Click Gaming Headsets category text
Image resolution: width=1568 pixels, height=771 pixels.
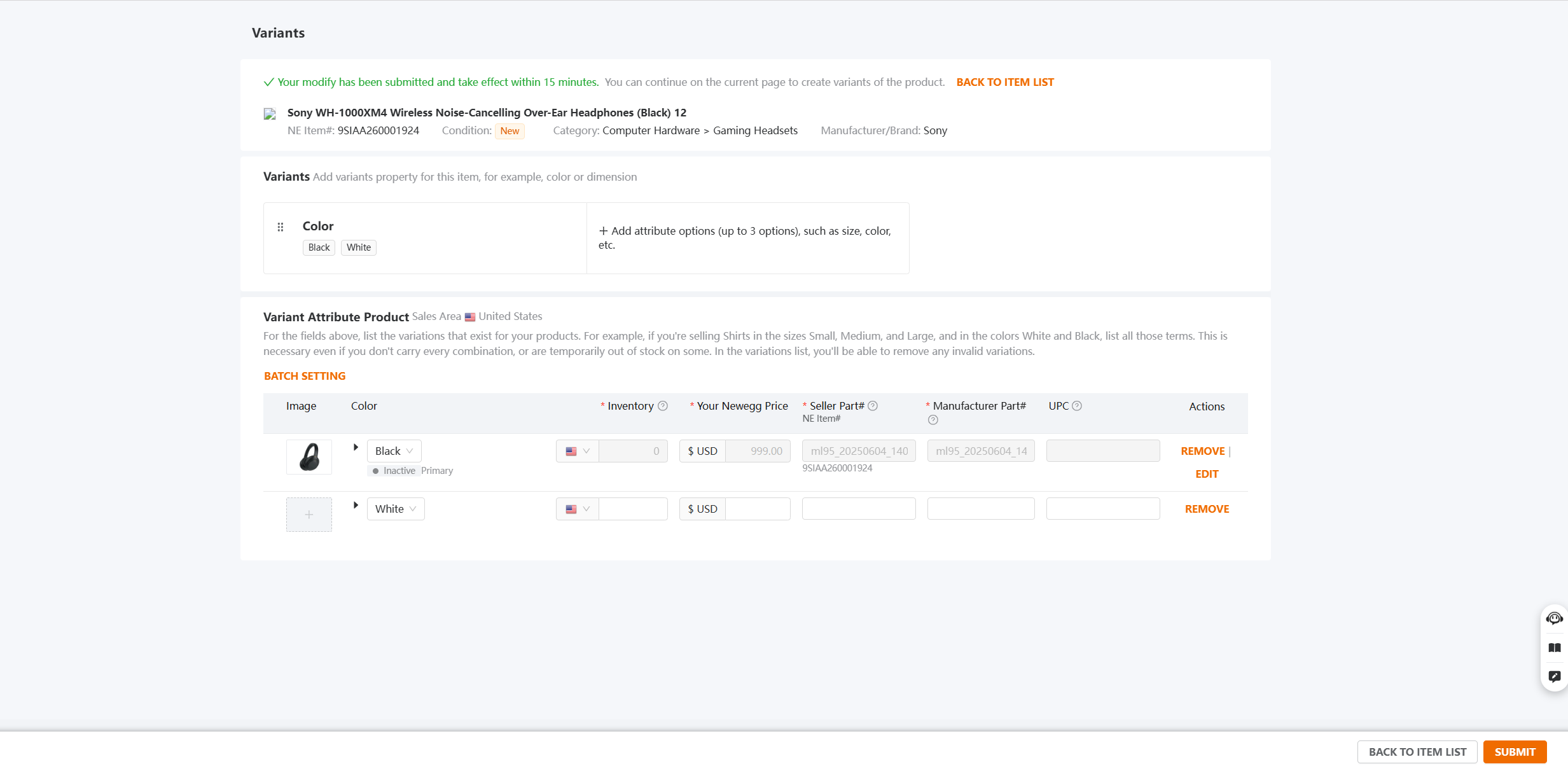[755, 130]
